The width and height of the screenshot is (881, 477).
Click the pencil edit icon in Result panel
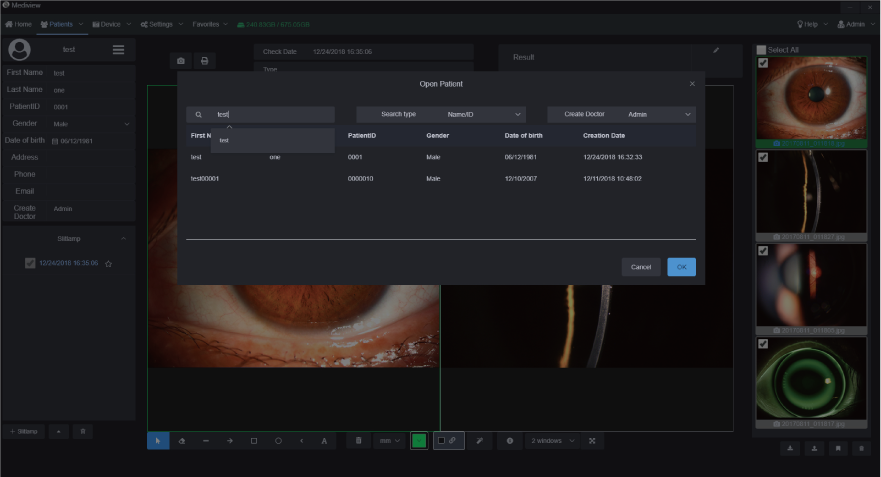(716, 51)
